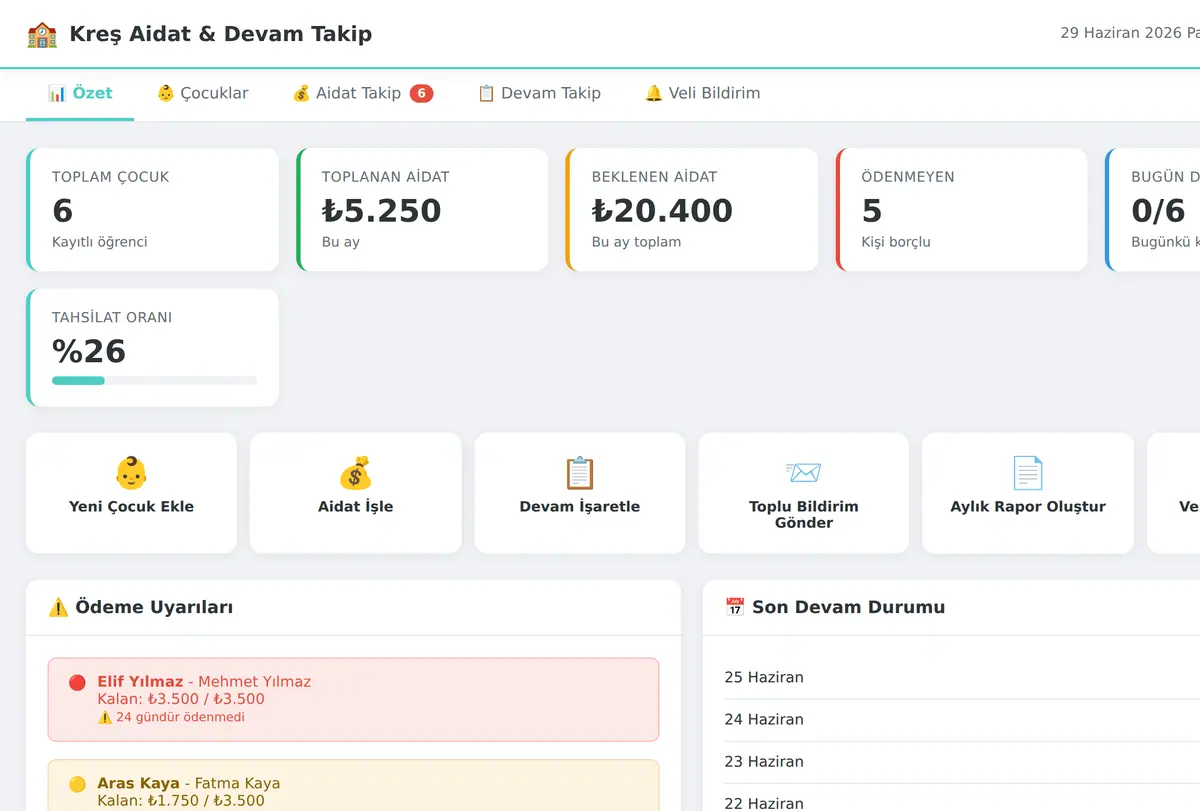Viewport: 1200px width, 811px height.
Task: Click the Yeni Çocuk Ekle button label
Action: tap(131, 507)
